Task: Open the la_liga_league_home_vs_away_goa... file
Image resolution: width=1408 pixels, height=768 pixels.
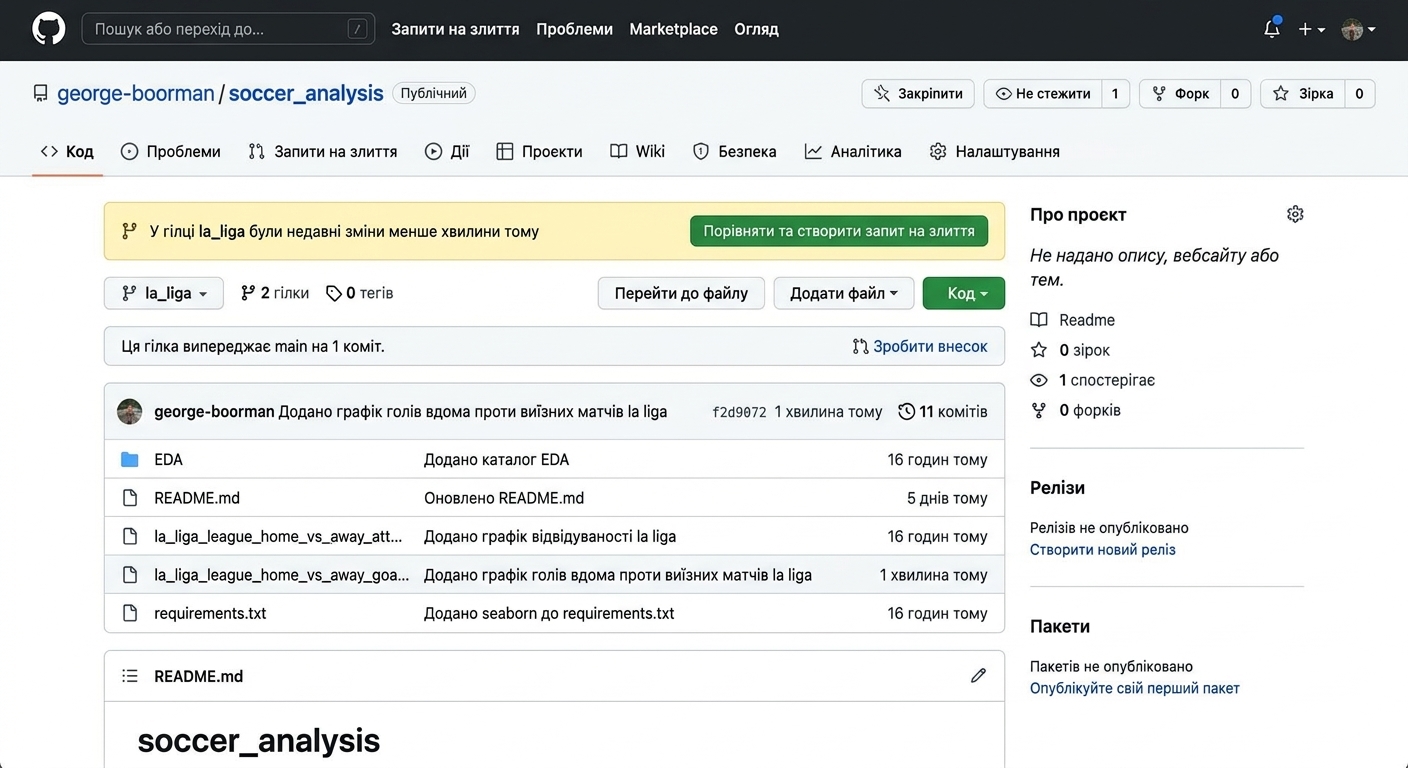Action: point(282,575)
